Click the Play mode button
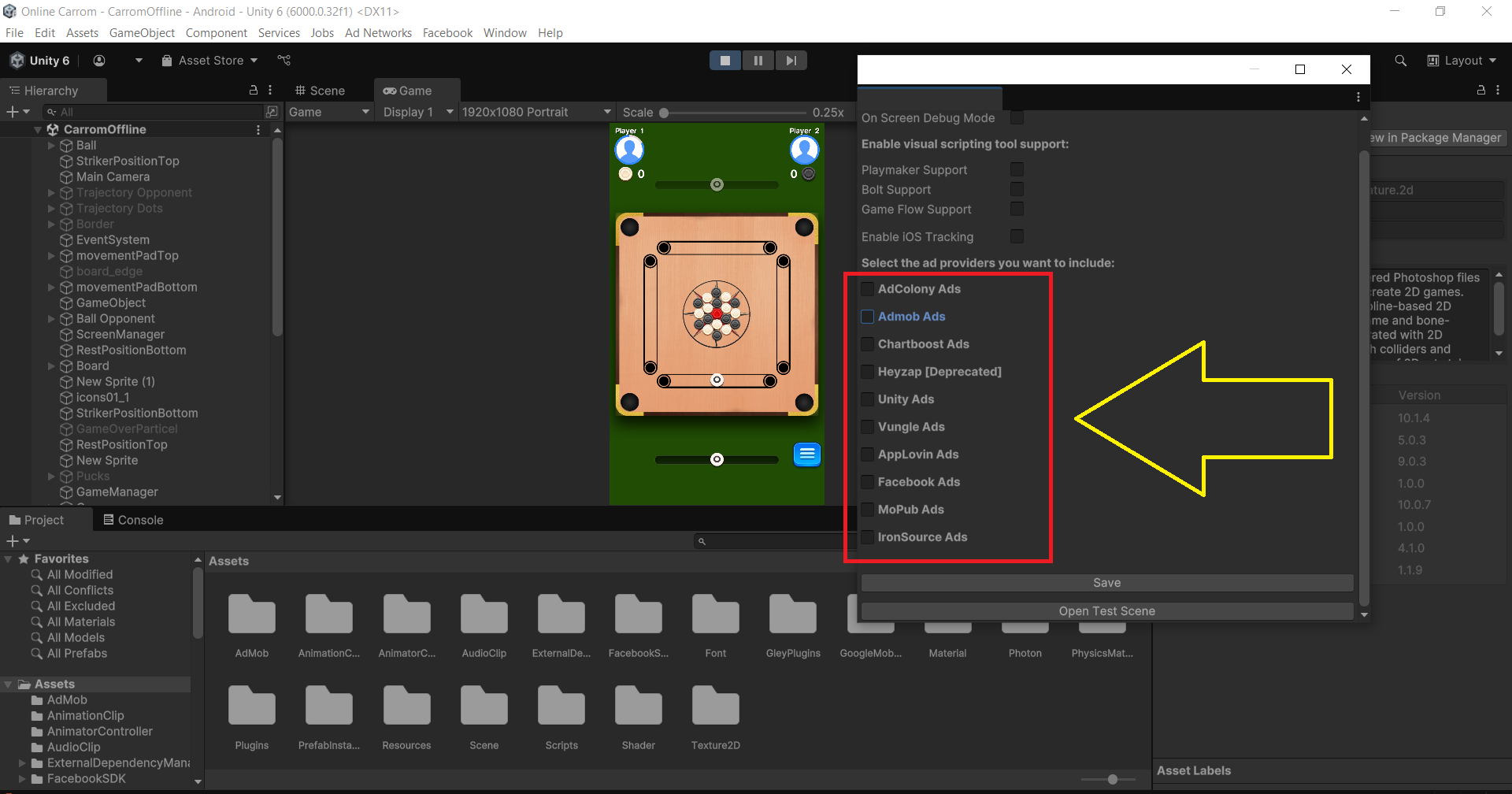The height and width of the screenshot is (794, 1512). point(725,61)
